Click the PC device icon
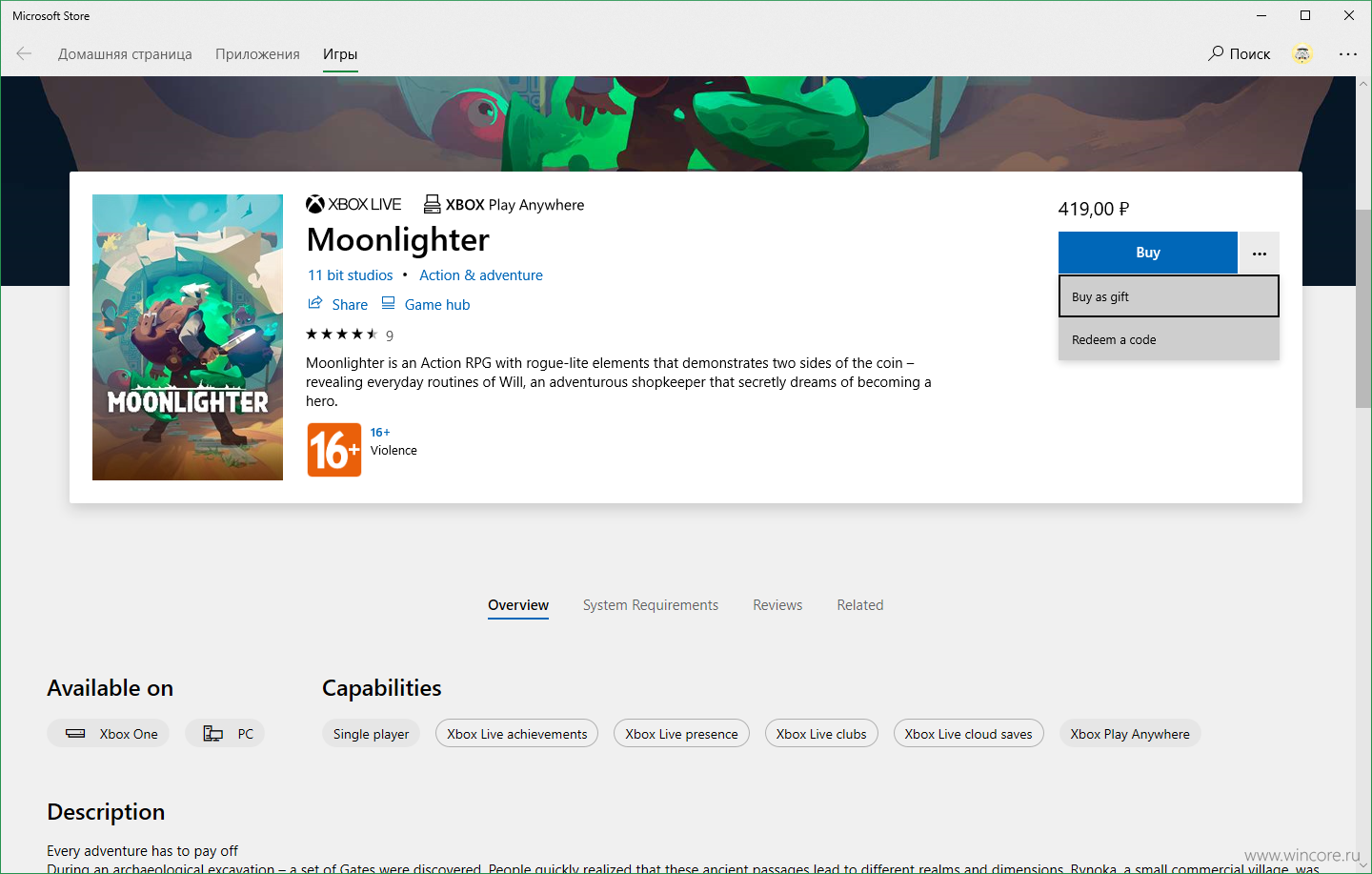The width and height of the screenshot is (1372, 874). click(x=213, y=733)
